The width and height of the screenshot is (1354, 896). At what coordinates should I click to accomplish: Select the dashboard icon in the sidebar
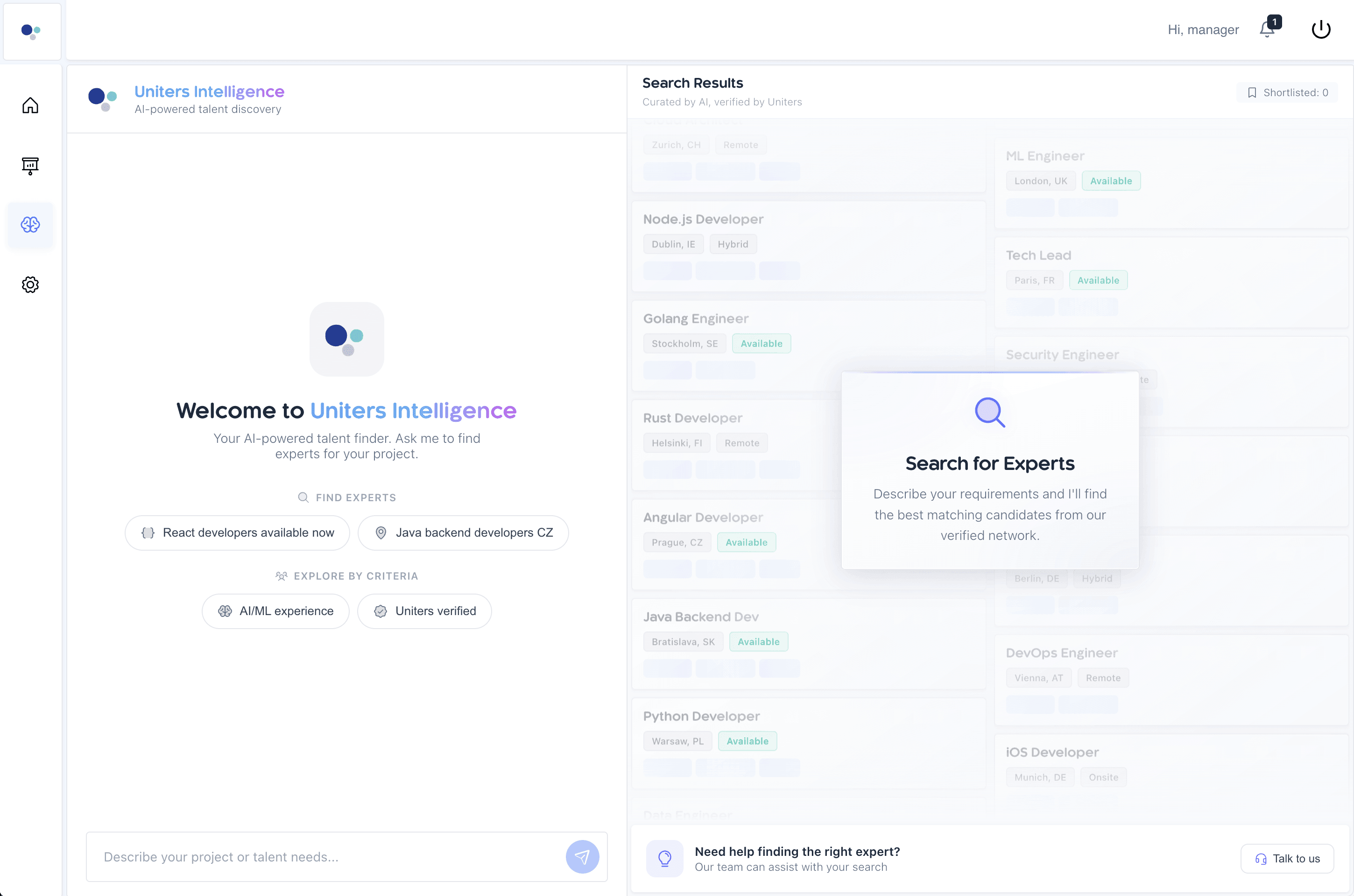tap(30, 166)
